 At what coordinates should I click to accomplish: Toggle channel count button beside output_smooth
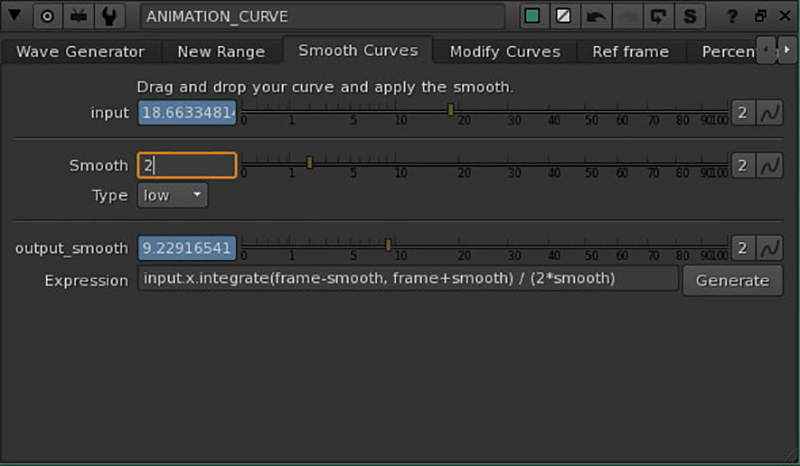[x=743, y=248]
